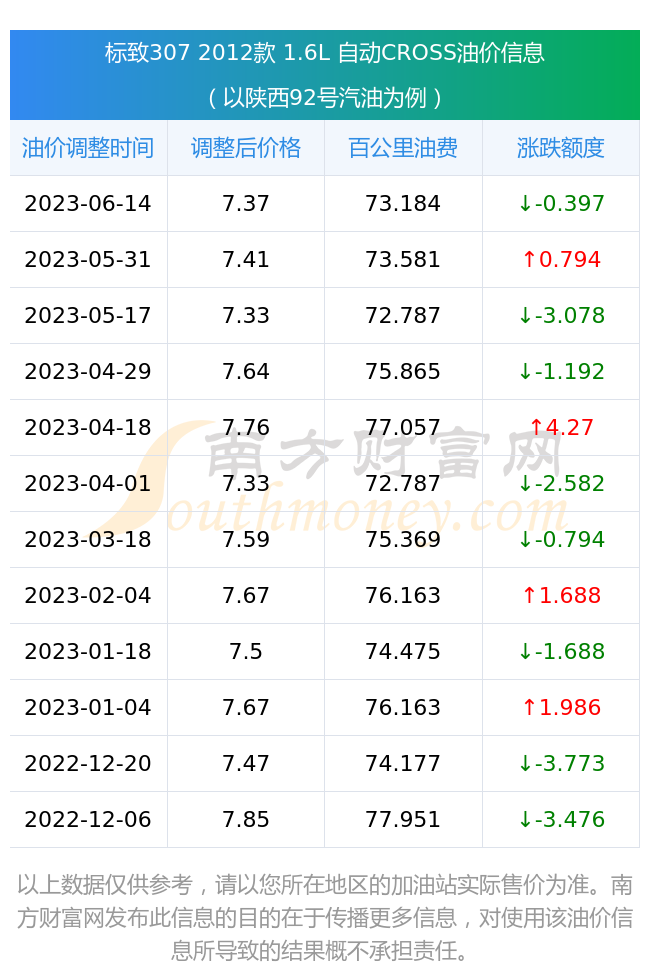Click the 涨跌额度 column header
Image resolution: width=650 pixels, height=977 pixels.
561,148
